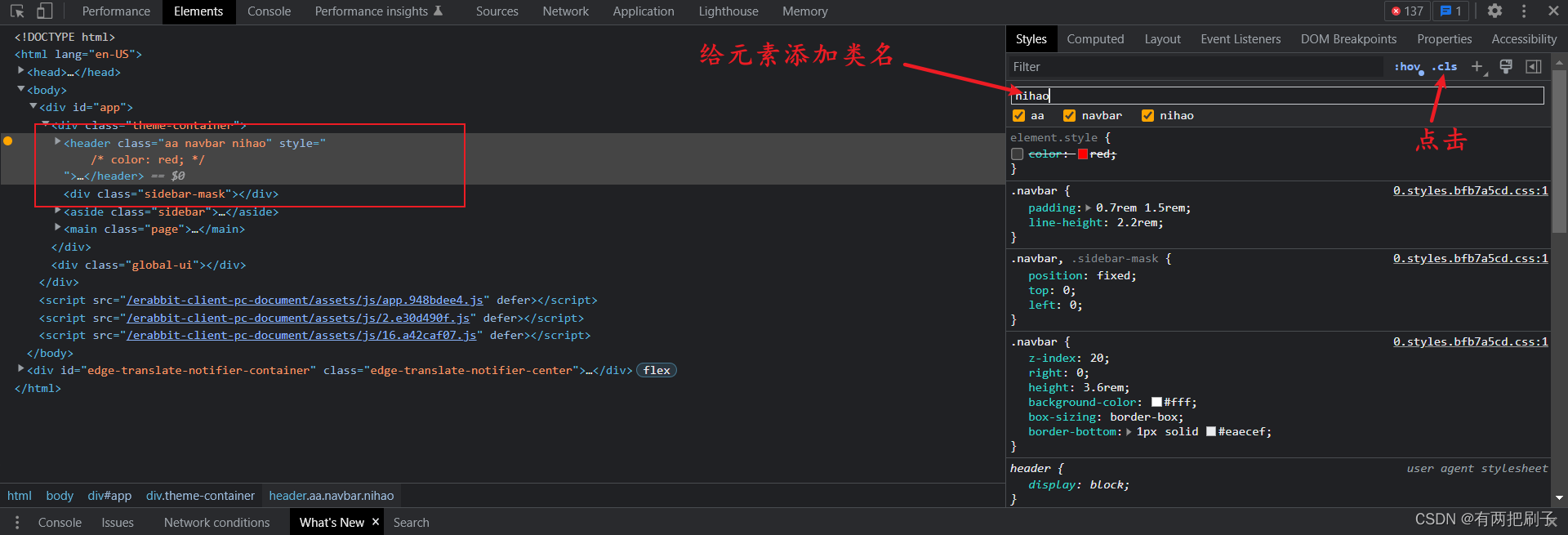Screen dimensions: 1568x535
Task: Select the div class sidebar-mask node
Action: click(x=171, y=194)
